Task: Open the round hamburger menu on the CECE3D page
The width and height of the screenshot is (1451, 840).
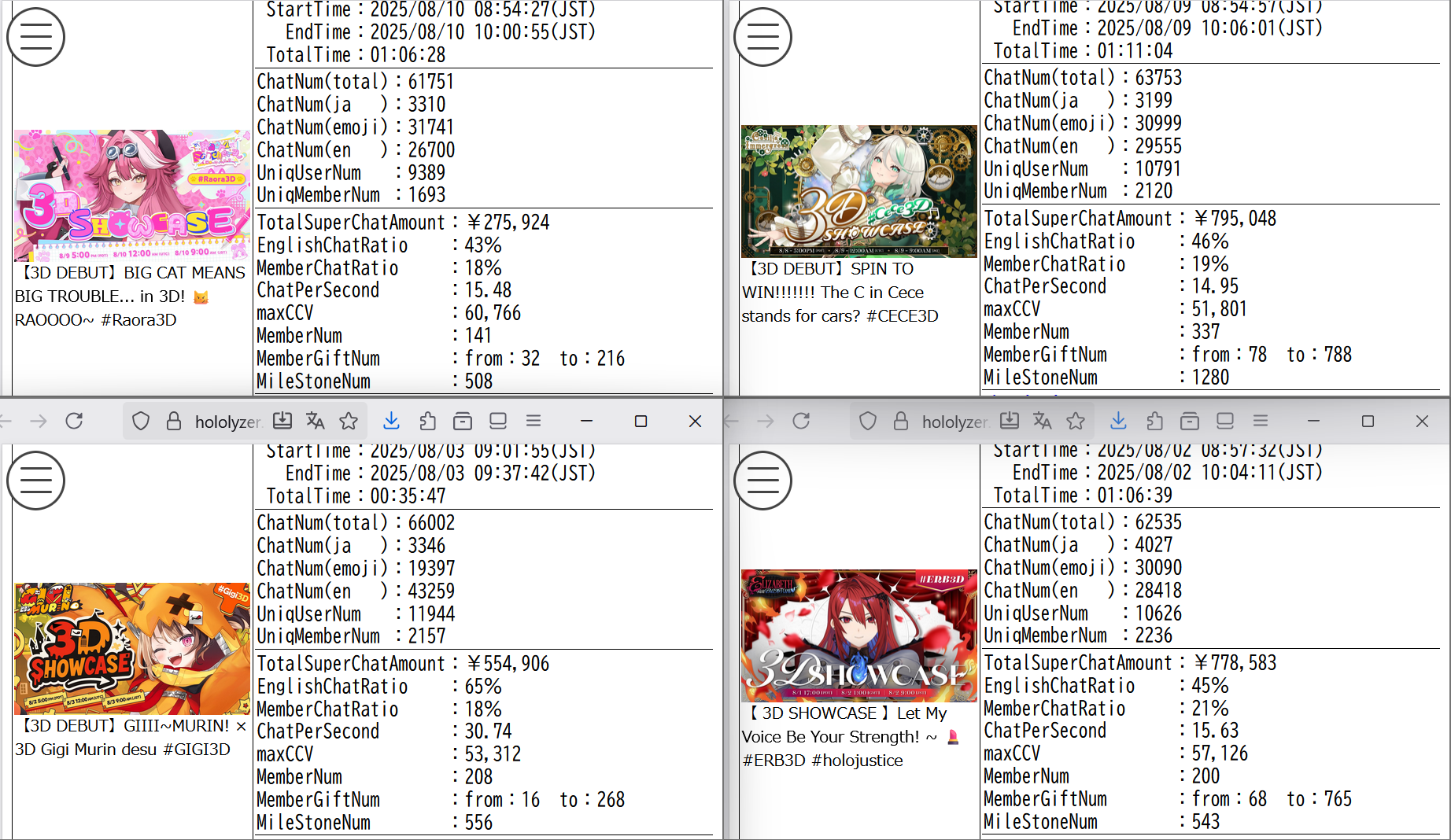Action: [x=762, y=37]
